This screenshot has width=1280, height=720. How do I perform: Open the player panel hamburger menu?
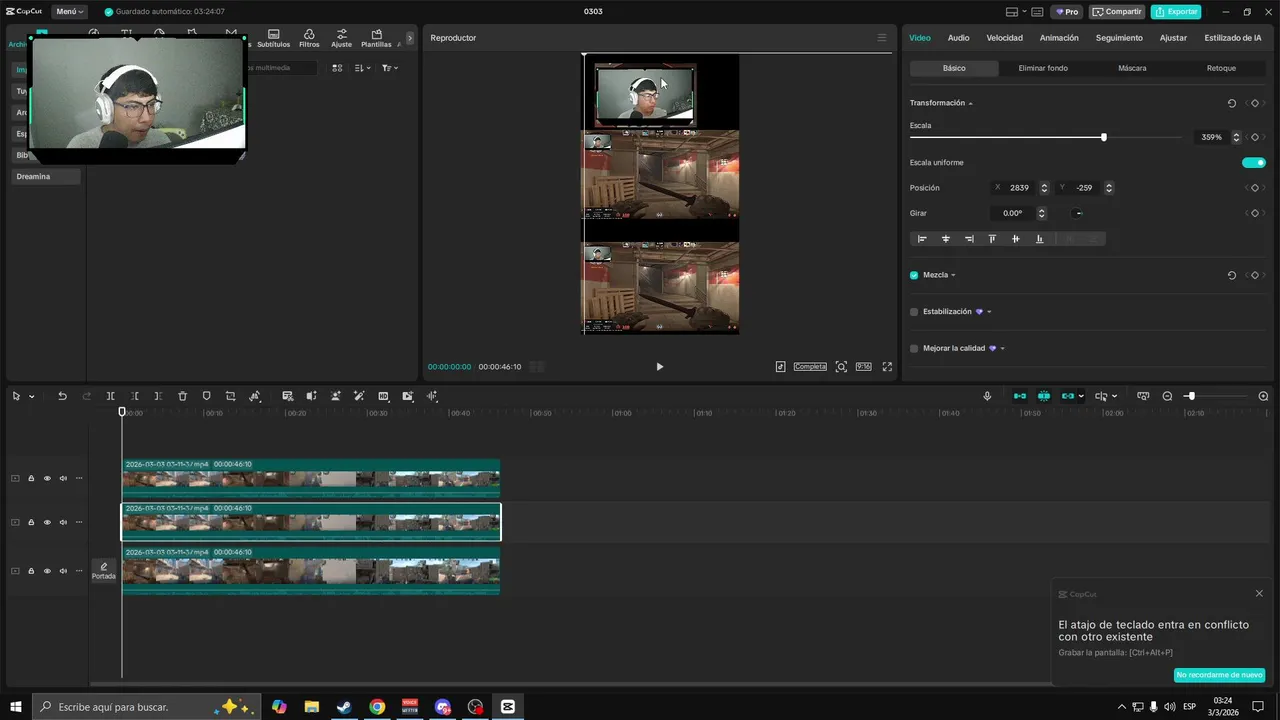tap(881, 38)
